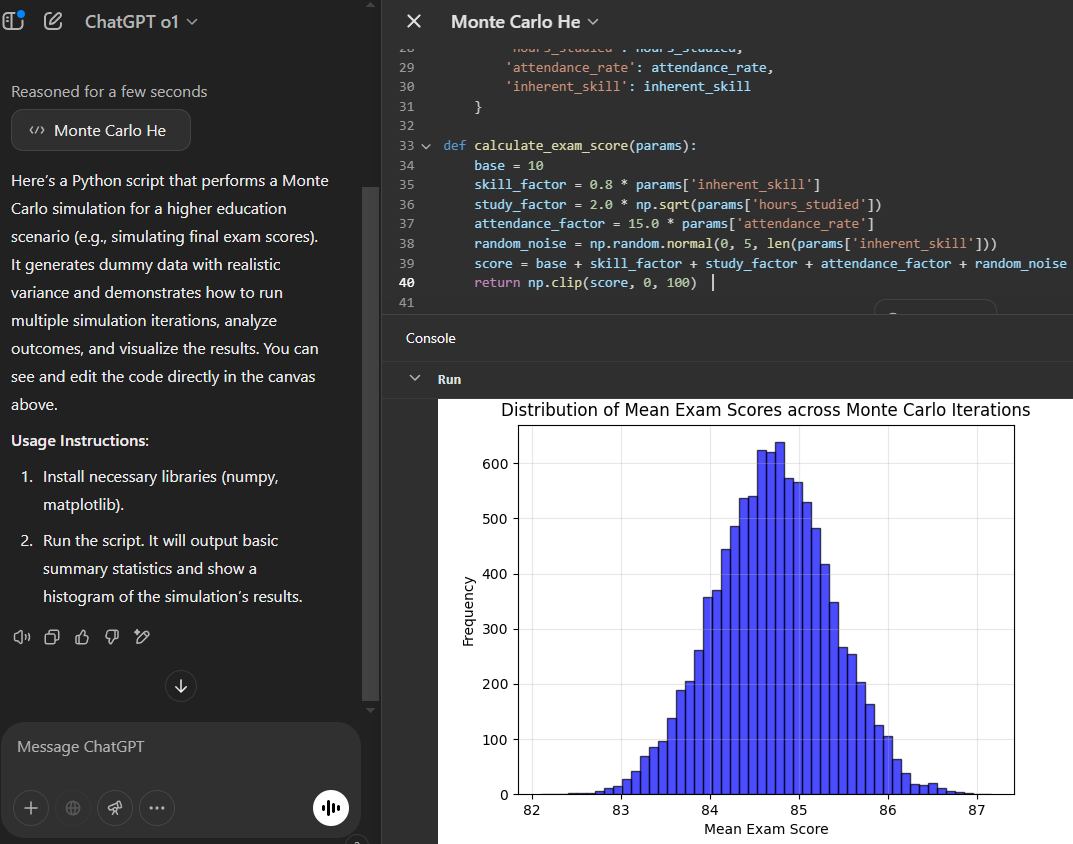Start voice mode with the waveform button
The width and height of the screenshot is (1073, 844).
coord(331,808)
